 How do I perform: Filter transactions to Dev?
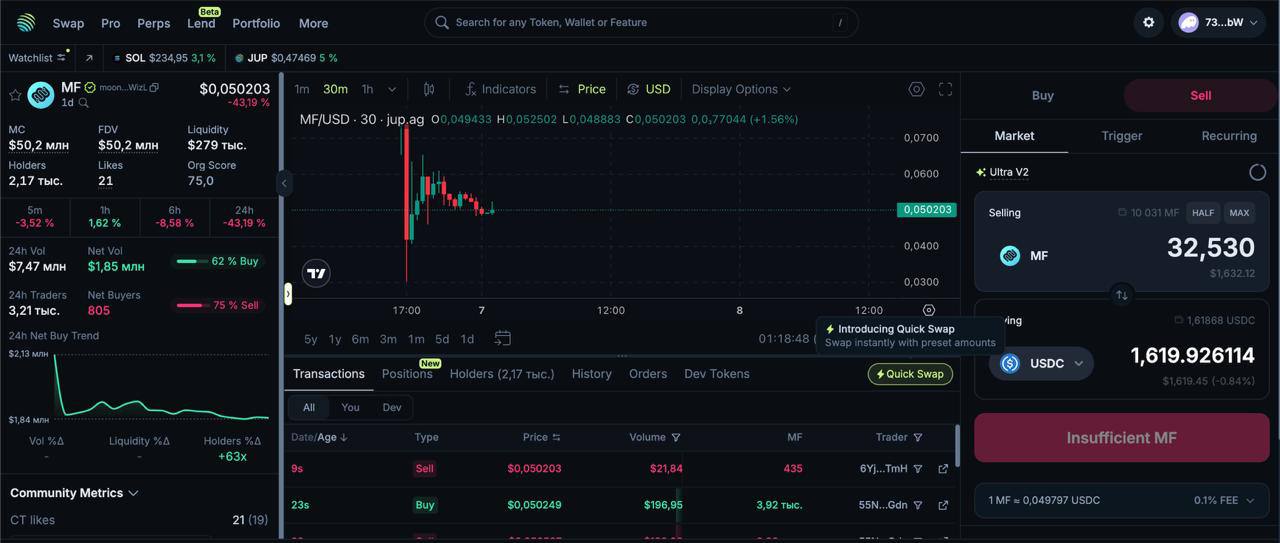tap(392, 407)
